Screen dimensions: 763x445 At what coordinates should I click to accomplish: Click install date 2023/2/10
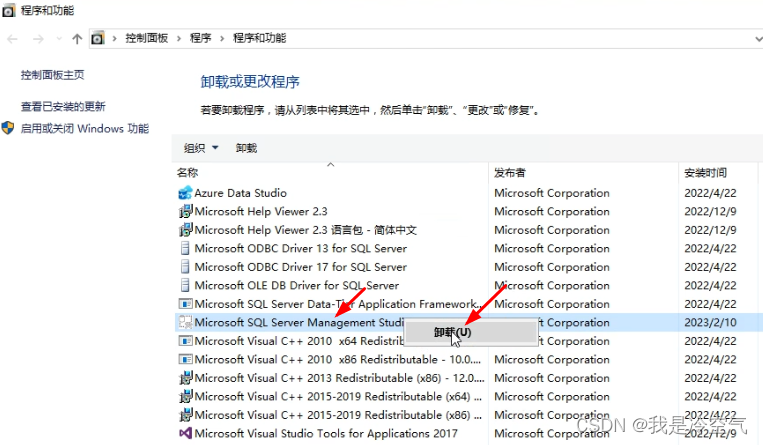710,322
